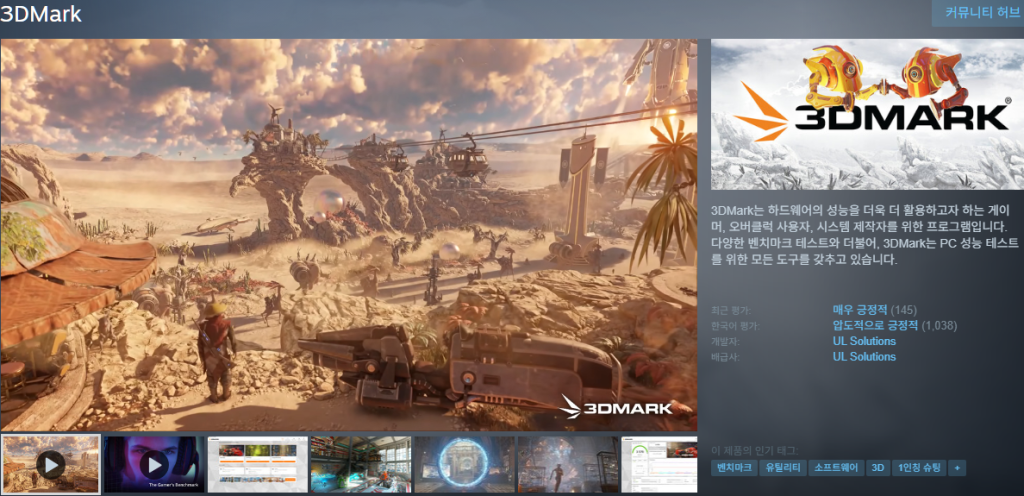This screenshot has width=1024, height=496.
Task: Open the 압도적으로 긍정적 Korean reviews link
Action: [x=875, y=326]
